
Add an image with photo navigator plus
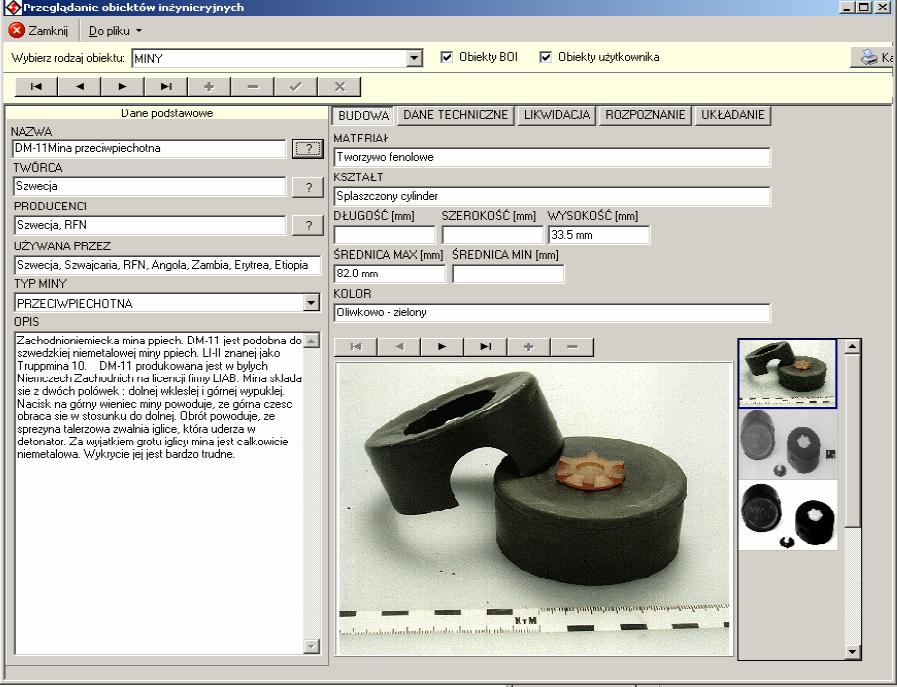(x=529, y=347)
